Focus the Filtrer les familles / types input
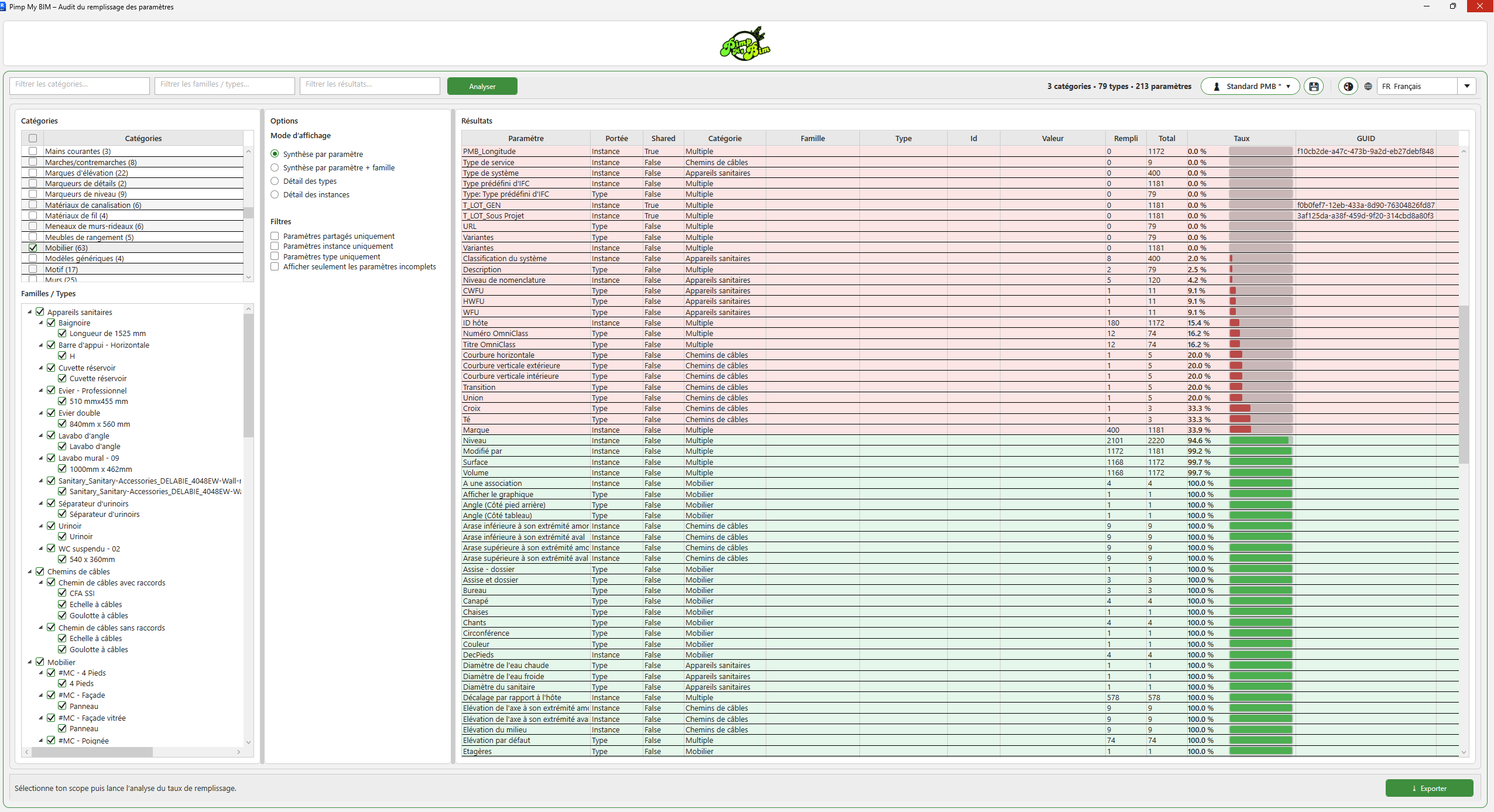Screen dimensions: 1494x812 click(225, 85)
